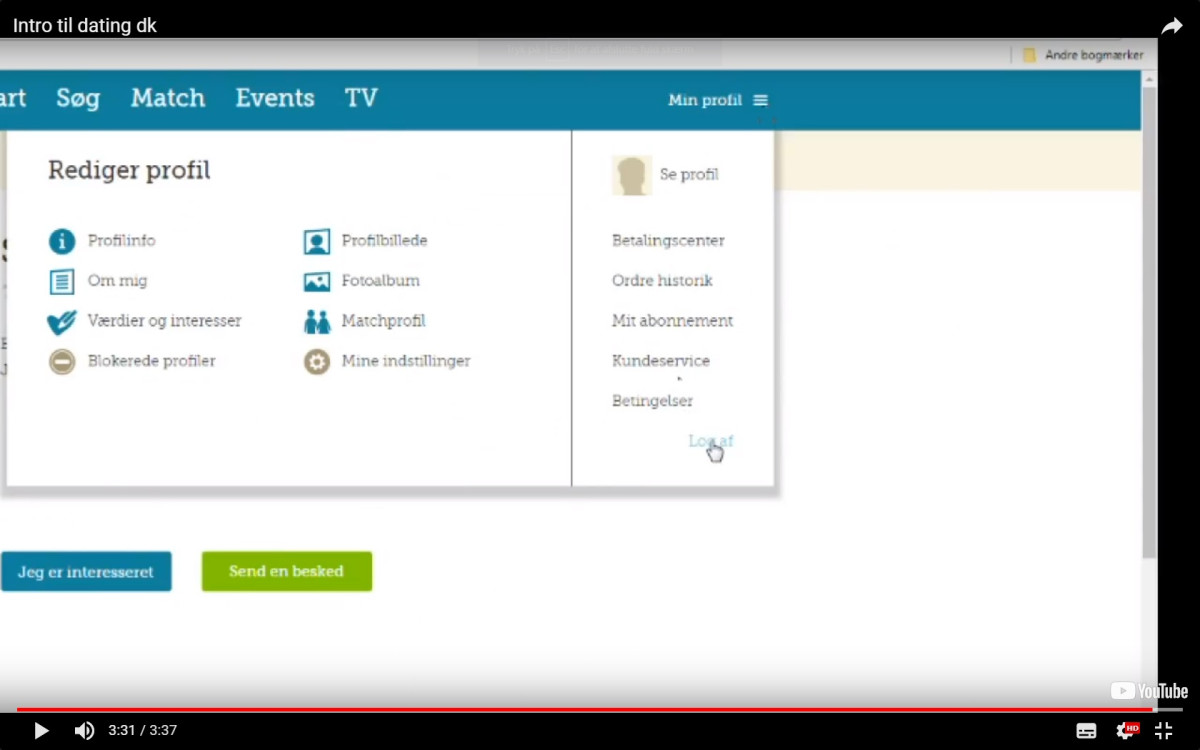Click the 3:31 / 3:37 time display

[x=141, y=731]
